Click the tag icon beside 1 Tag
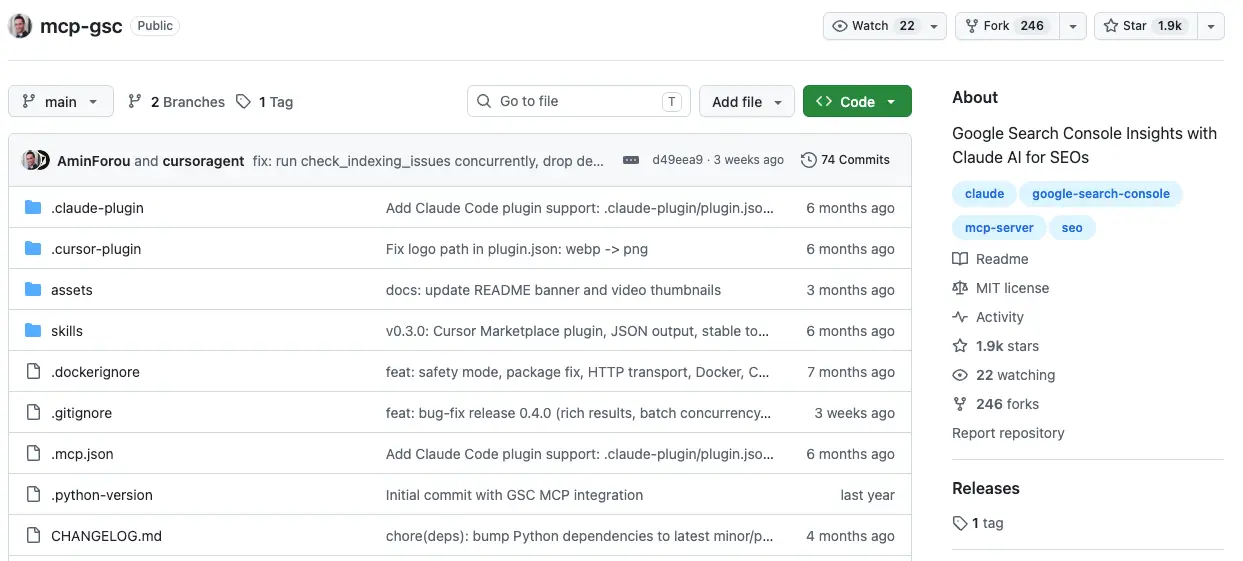This screenshot has width=1243, height=561. point(243,102)
